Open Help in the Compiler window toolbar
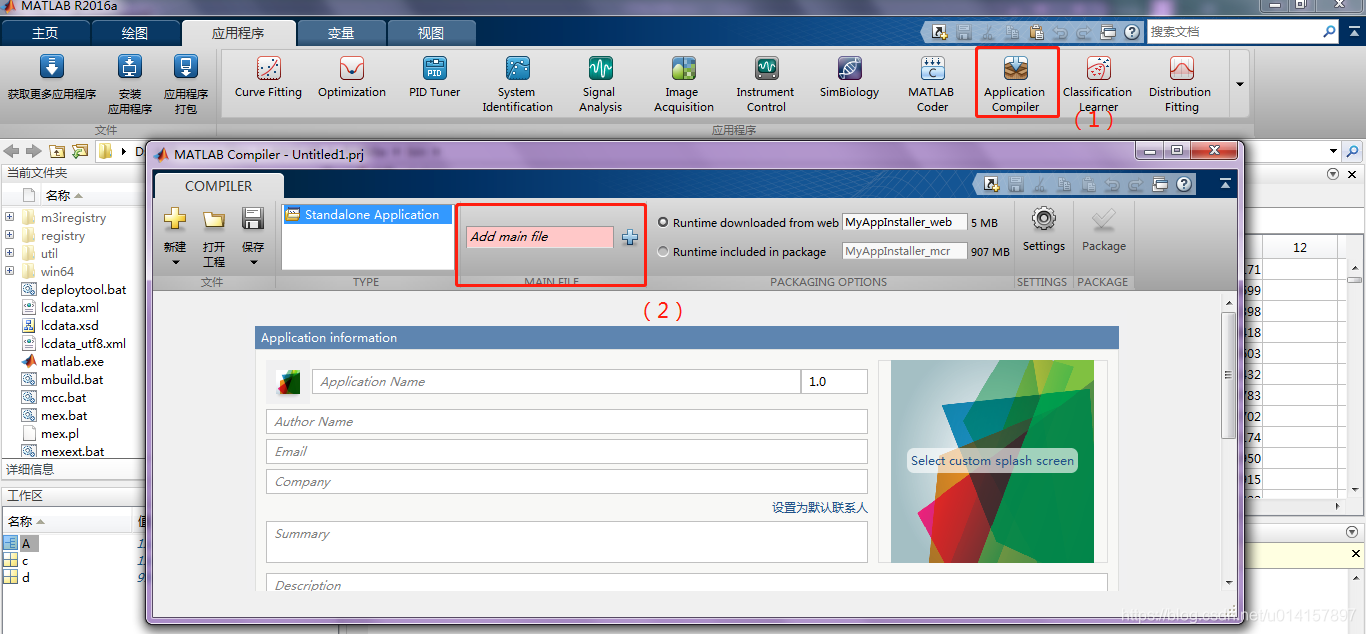The width and height of the screenshot is (1366, 634). pyautogui.click(x=1185, y=184)
